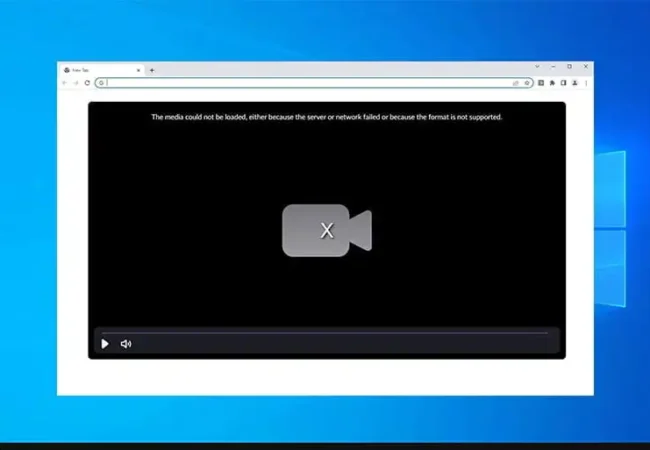This screenshot has width=650, height=450.
Task: Bookmark this page with star icon
Action: click(527, 83)
